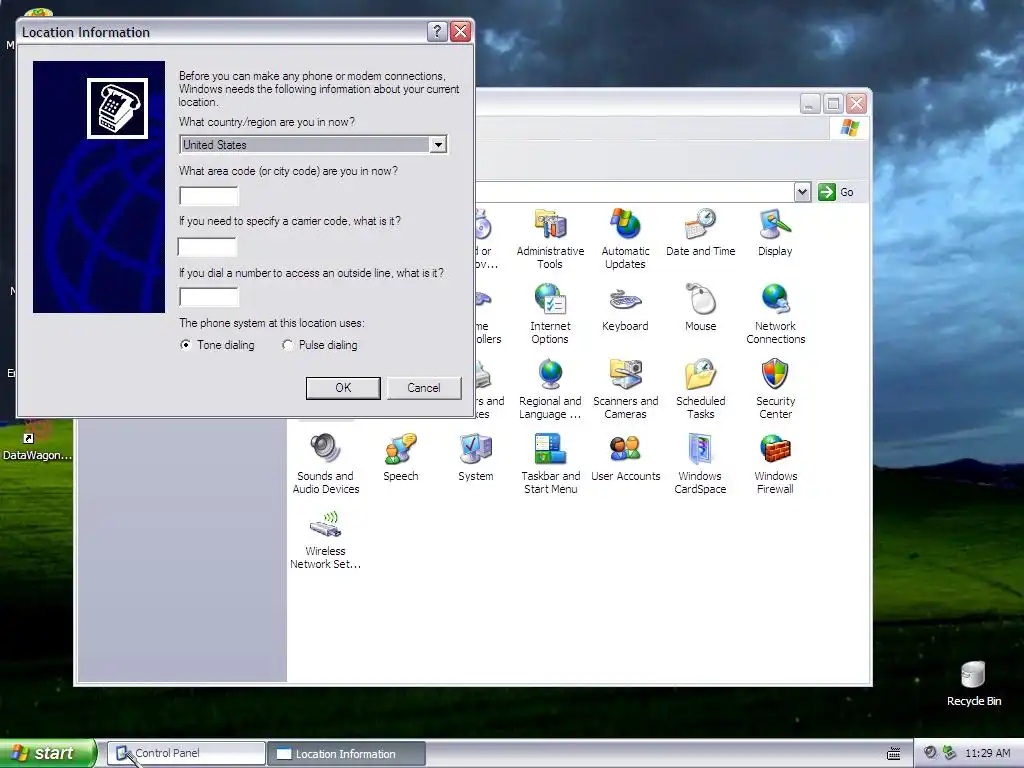This screenshot has width=1024, height=768.
Task: Switch to Control Panel taskbar button
Action: point(186,754)
